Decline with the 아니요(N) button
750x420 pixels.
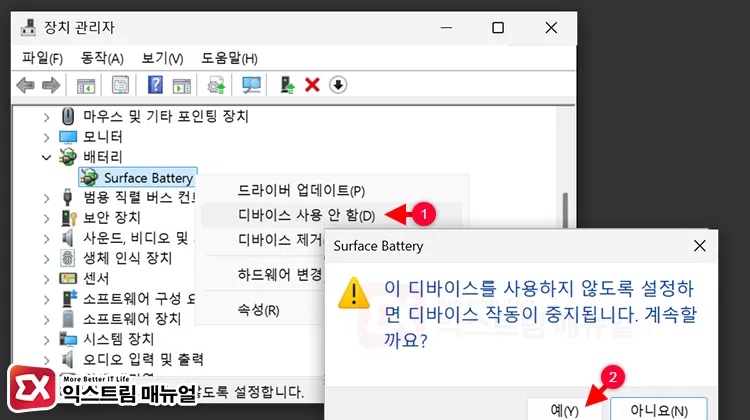659,409
